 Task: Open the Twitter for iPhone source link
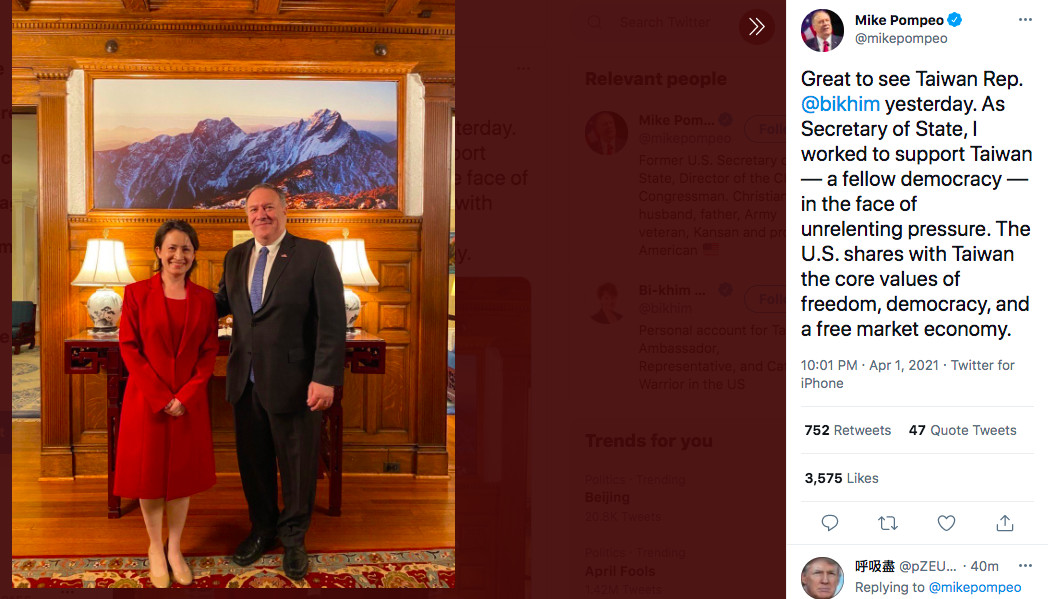click(x=908, y=374)
